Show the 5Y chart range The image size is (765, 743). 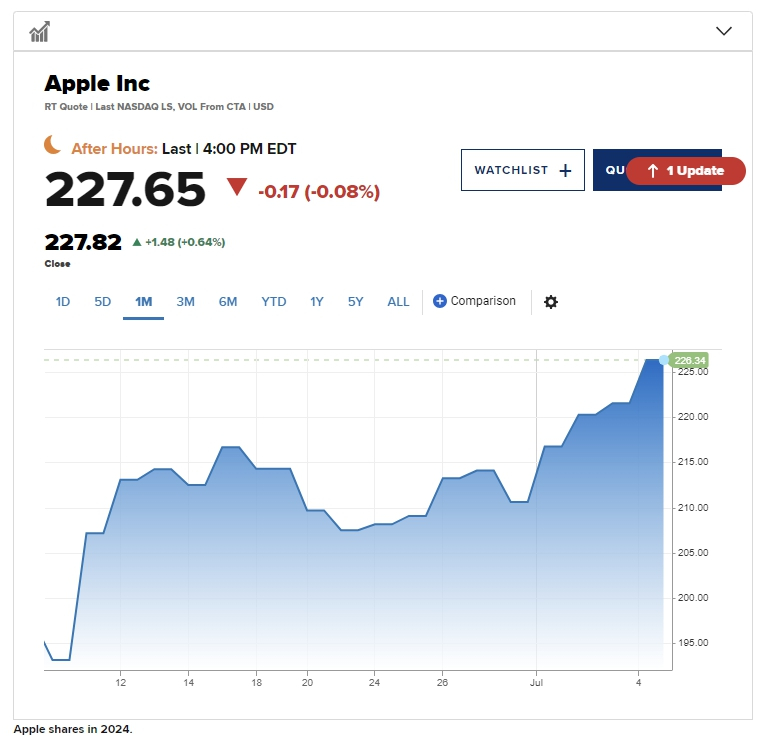(356, 302)
